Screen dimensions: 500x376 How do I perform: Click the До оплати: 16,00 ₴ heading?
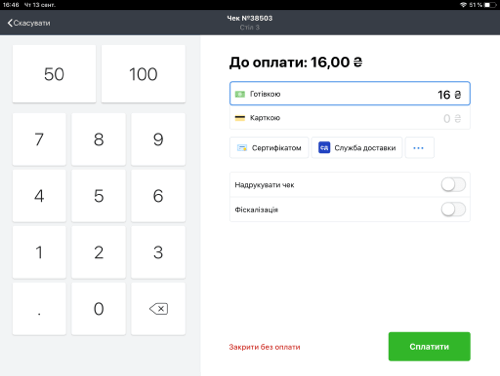pyautogui.click(x=296, y=62)
